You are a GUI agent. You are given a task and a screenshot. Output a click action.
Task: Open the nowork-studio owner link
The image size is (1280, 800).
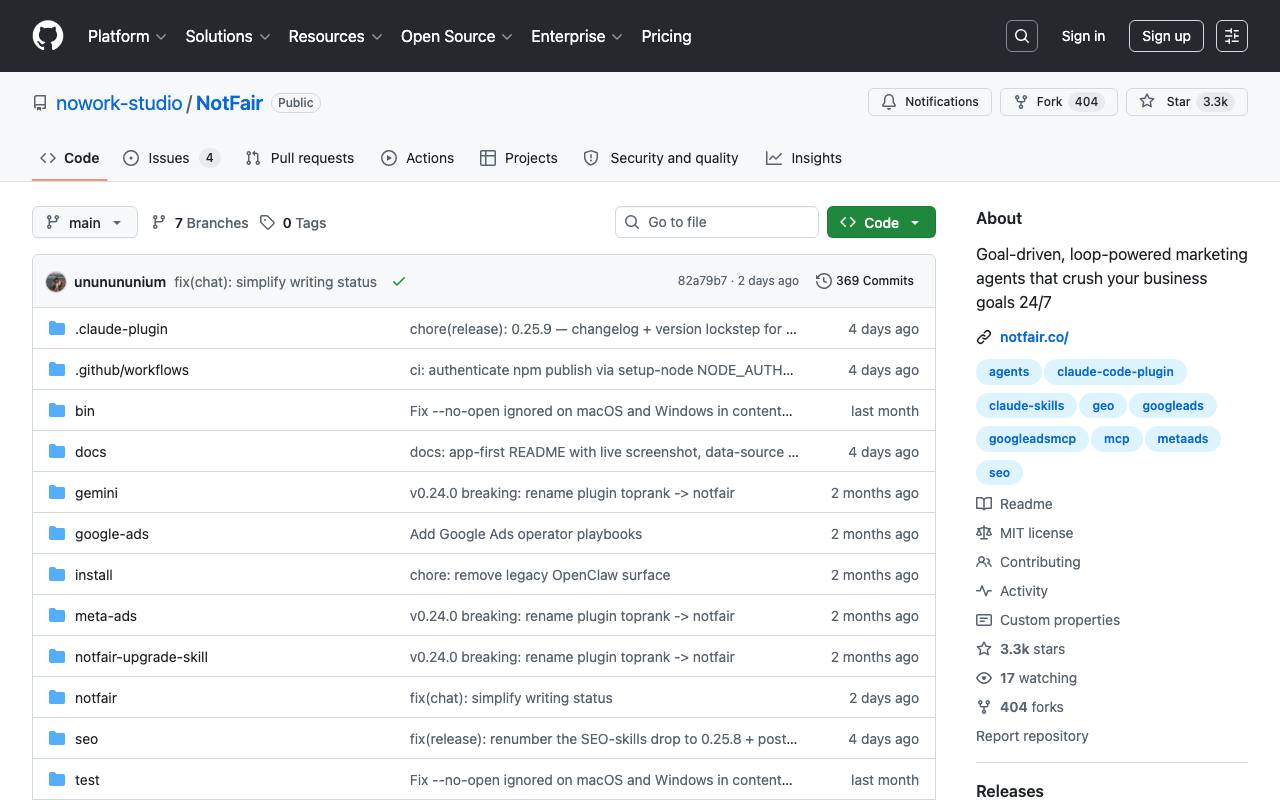(119, 103)
